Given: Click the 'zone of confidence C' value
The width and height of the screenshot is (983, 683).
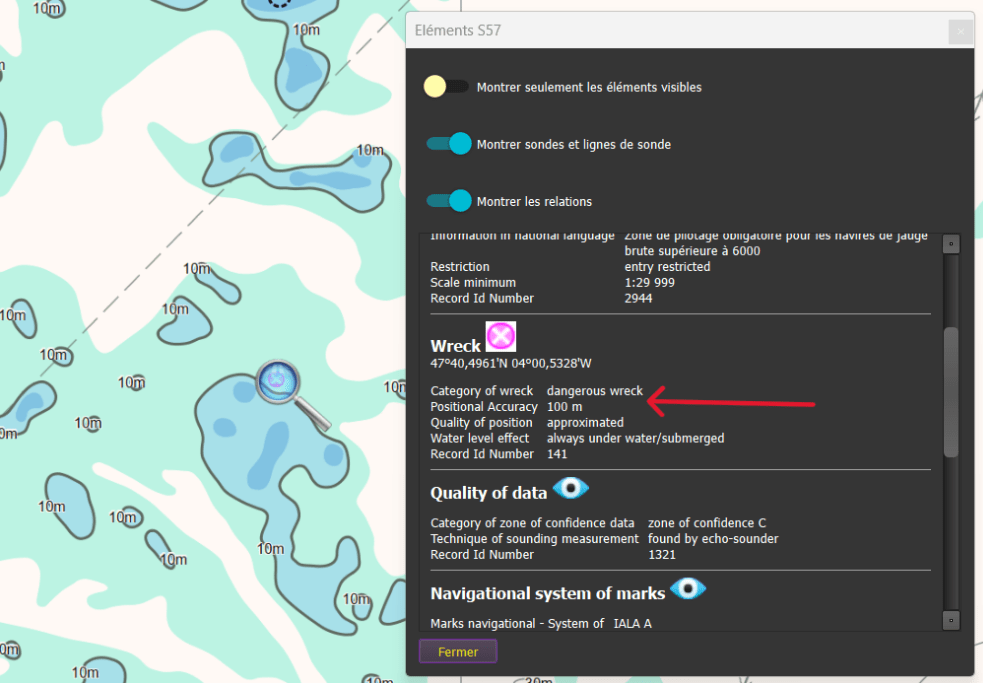Looking at the screenshot, I should click(x=706, y=523).
